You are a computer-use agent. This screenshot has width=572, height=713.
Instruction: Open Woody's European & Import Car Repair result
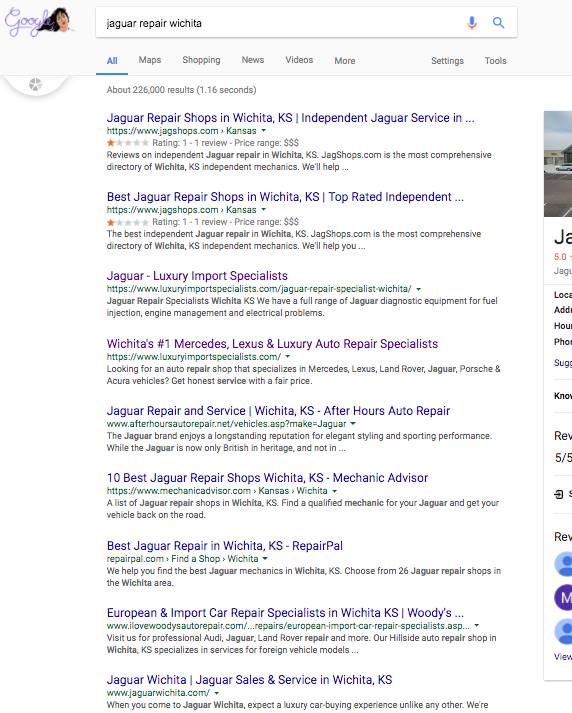(x=285, y=613)
